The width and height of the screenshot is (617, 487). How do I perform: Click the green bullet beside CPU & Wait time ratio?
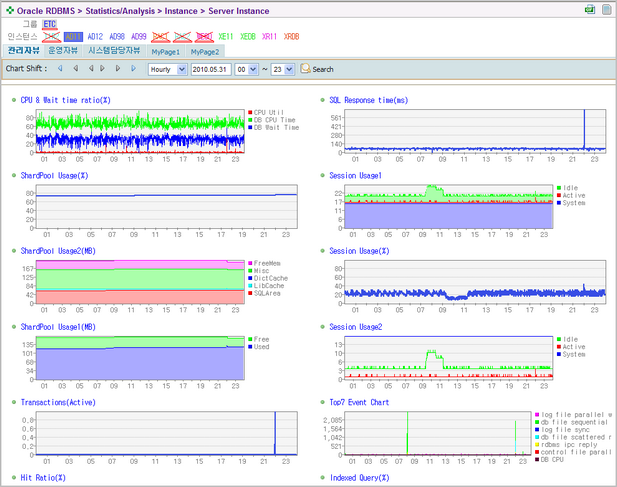14,100
